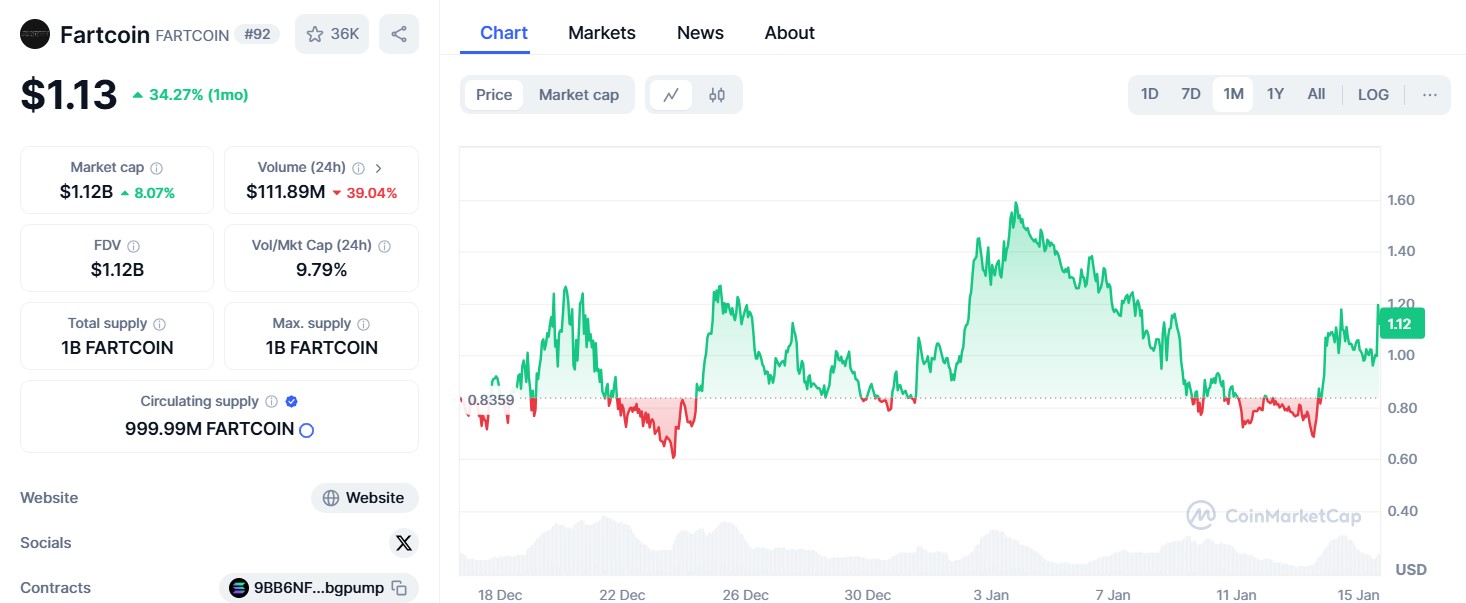Show Market cap info tooltip icon
Image resolution: width=1466 pixels, height=603 pixels.
click(157, 168)
